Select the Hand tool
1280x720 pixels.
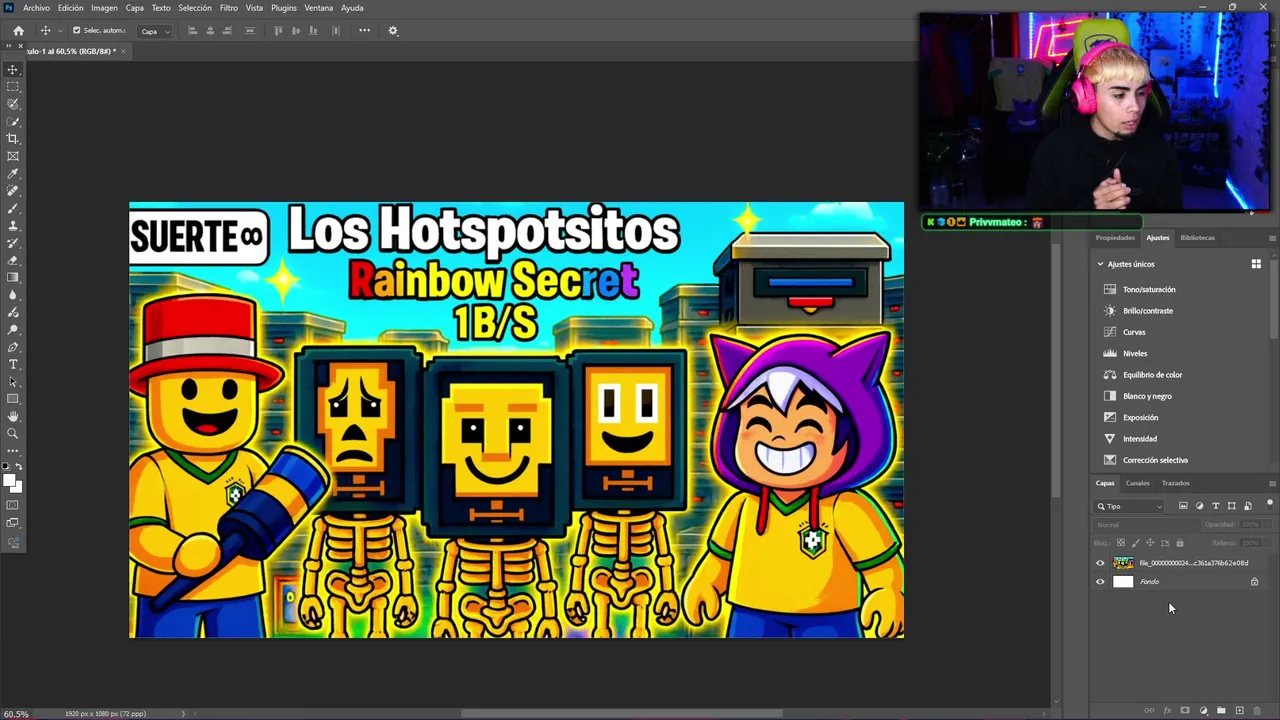pyautogui.click(x=13, y=416)
